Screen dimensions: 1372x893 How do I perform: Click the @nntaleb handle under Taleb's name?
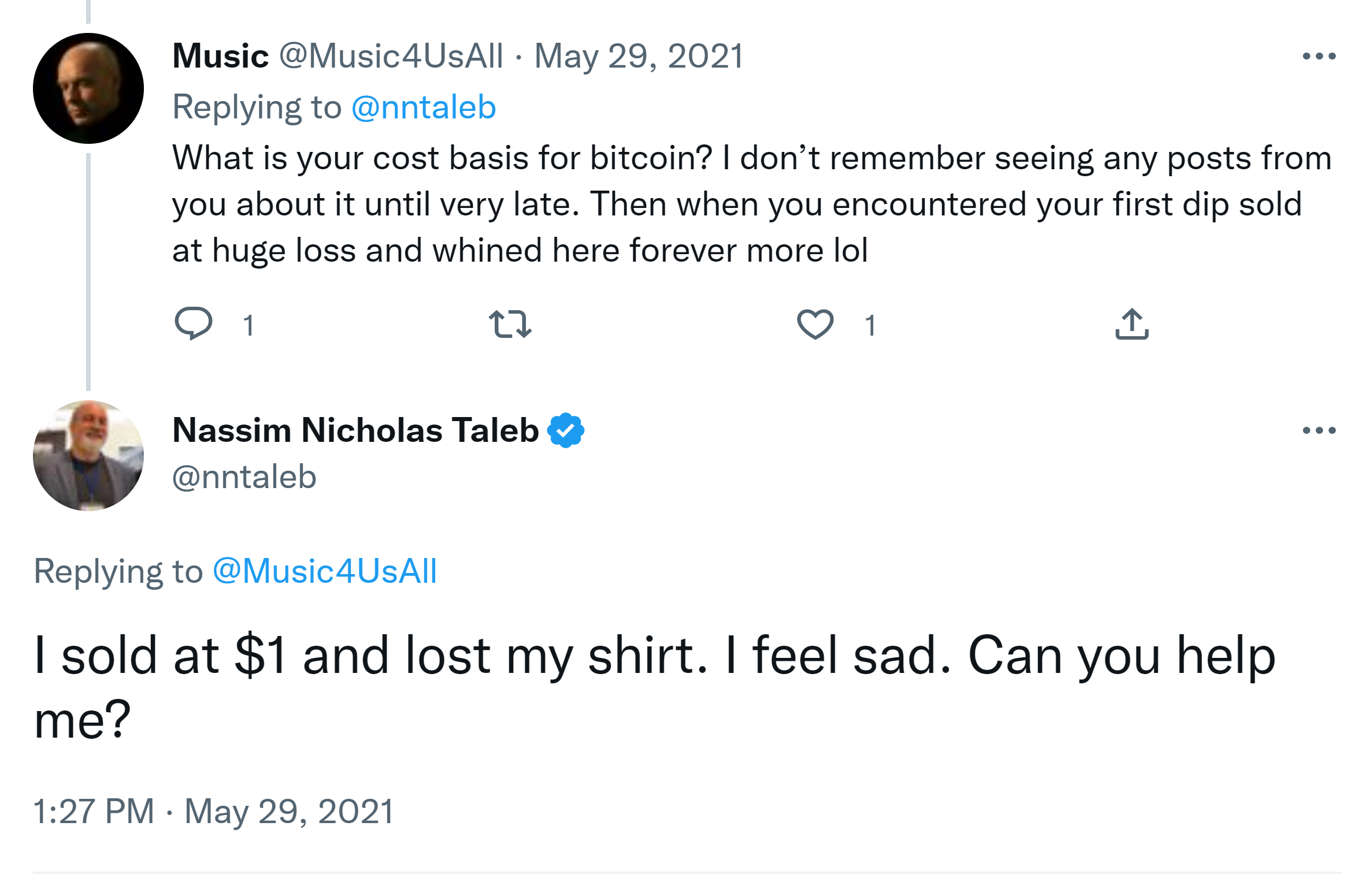[244, 477]
